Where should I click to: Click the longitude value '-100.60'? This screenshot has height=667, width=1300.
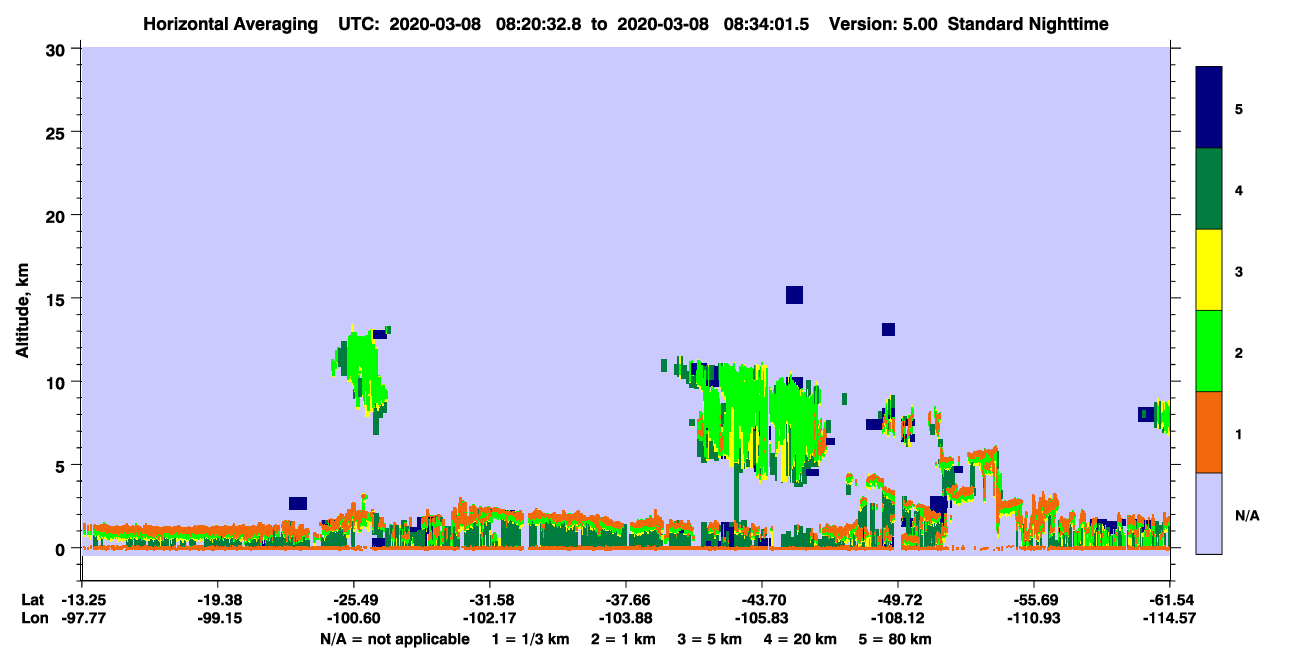354,618
